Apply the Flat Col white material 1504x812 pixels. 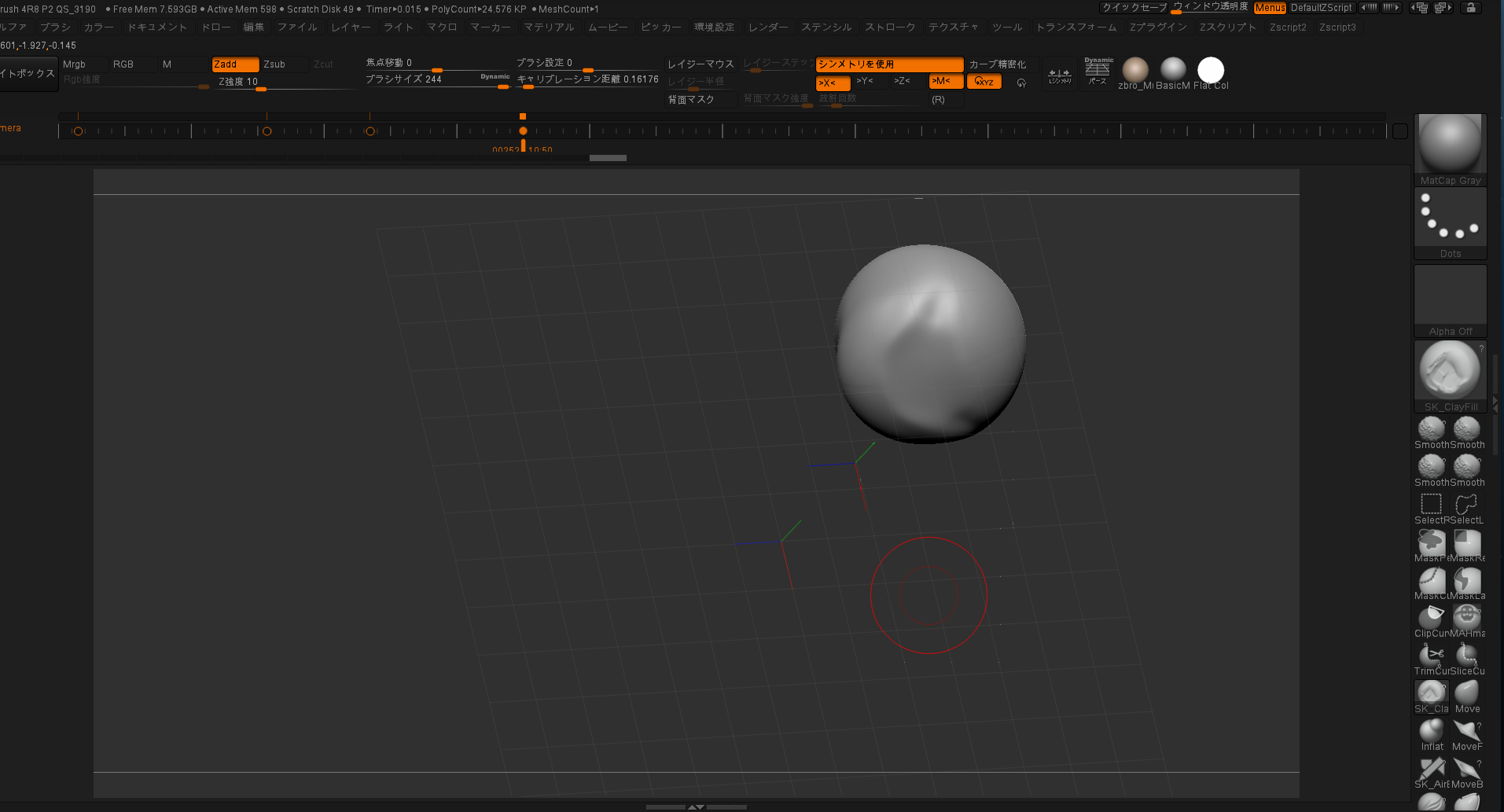pyautogui.click(x=1211, y=73)
